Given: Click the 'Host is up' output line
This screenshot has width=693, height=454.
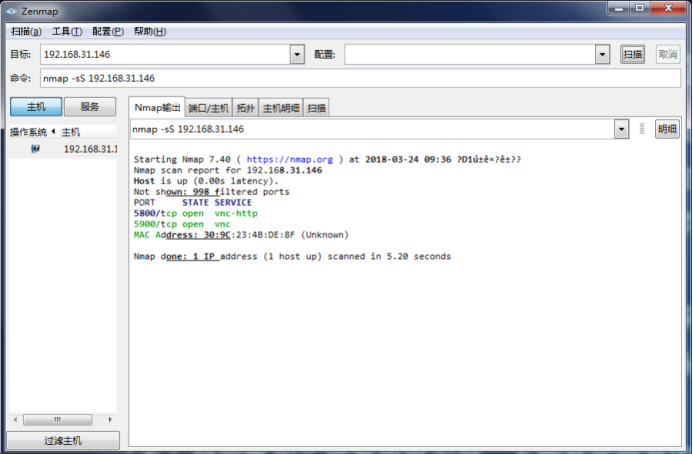Looking at the screenshot, I should click(206, 181).
